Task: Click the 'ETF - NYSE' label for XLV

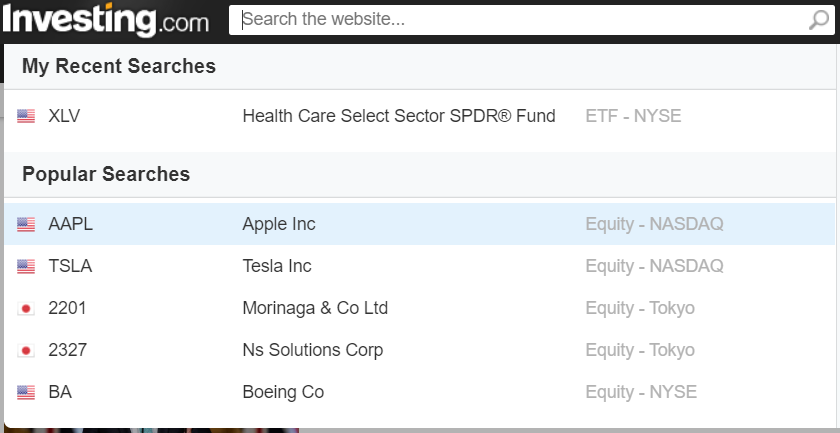Action: point(633,116)
